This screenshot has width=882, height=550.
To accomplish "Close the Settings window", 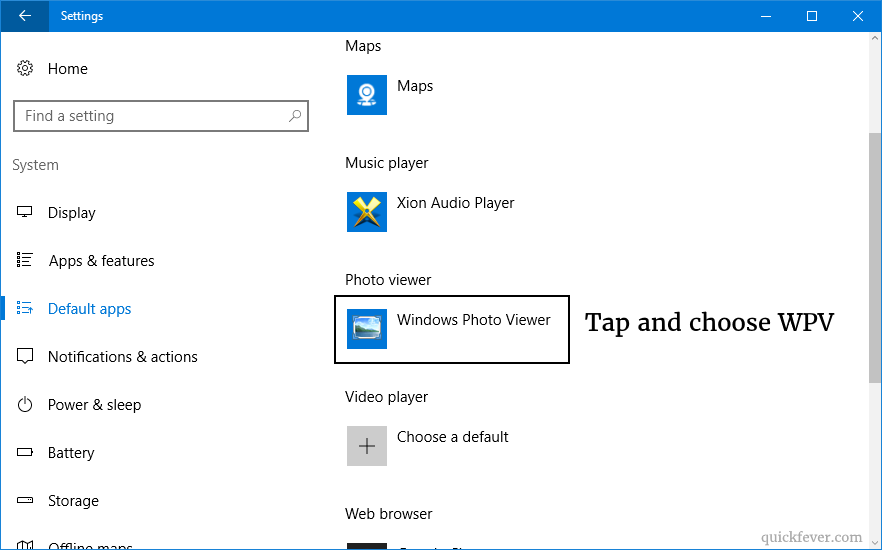I will pyautogui.click(x=858, y=16).
